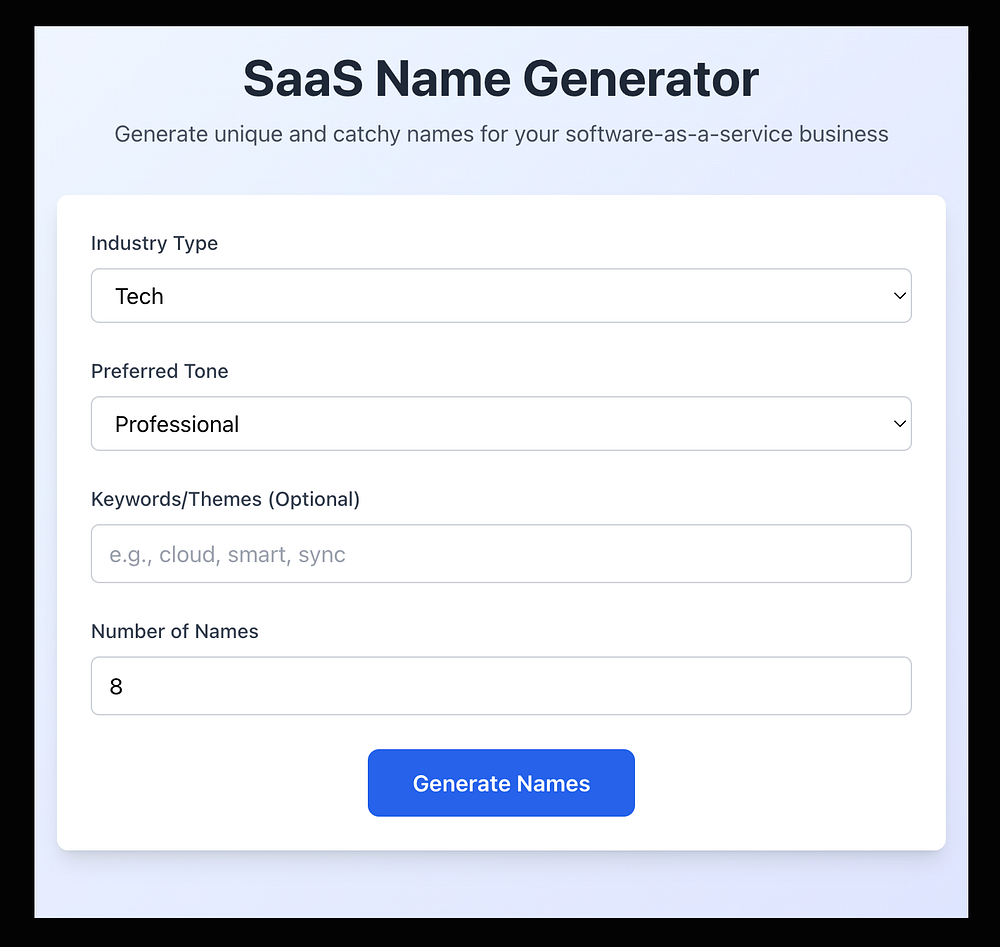The image size is (1000, 947).
Task: Select the Professional value text
Action: tap(177, 424)
